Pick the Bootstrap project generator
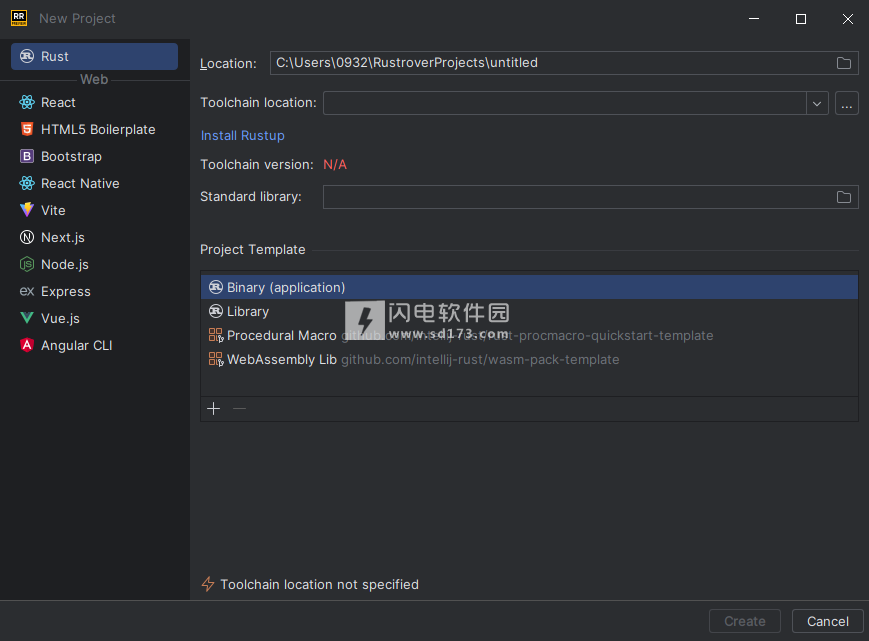Image resolution: width=869 pixels, height=641 pixels. (x=94, y=157)
